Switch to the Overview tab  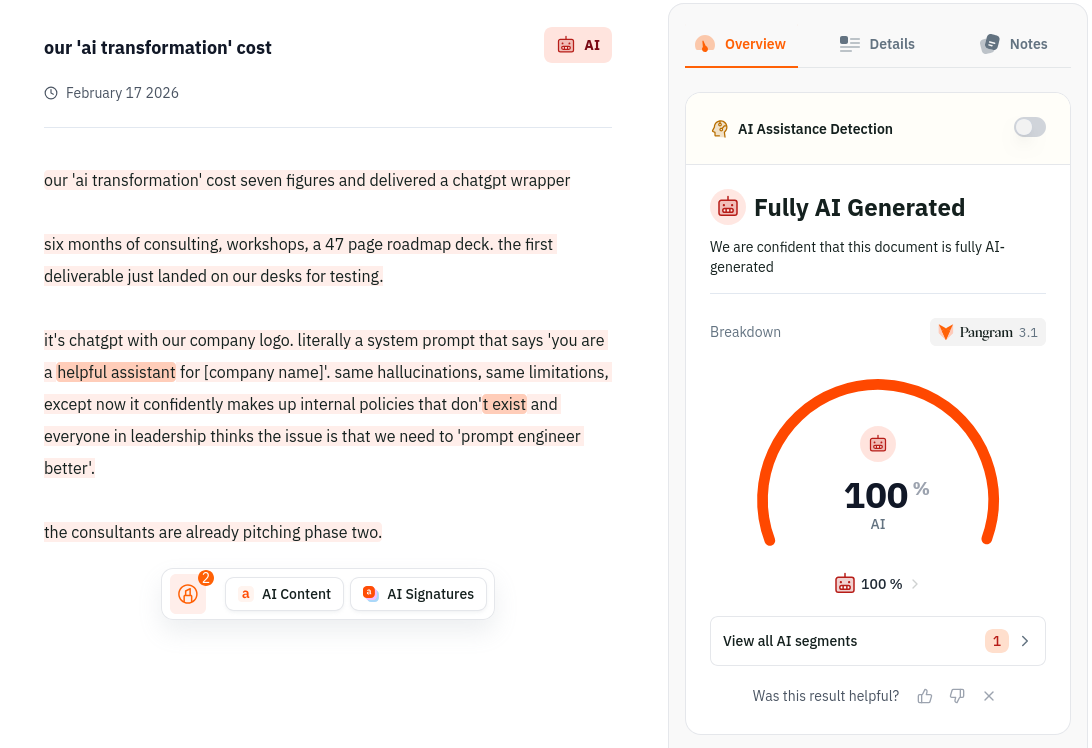pyautogui.click(x=741, y=44)
